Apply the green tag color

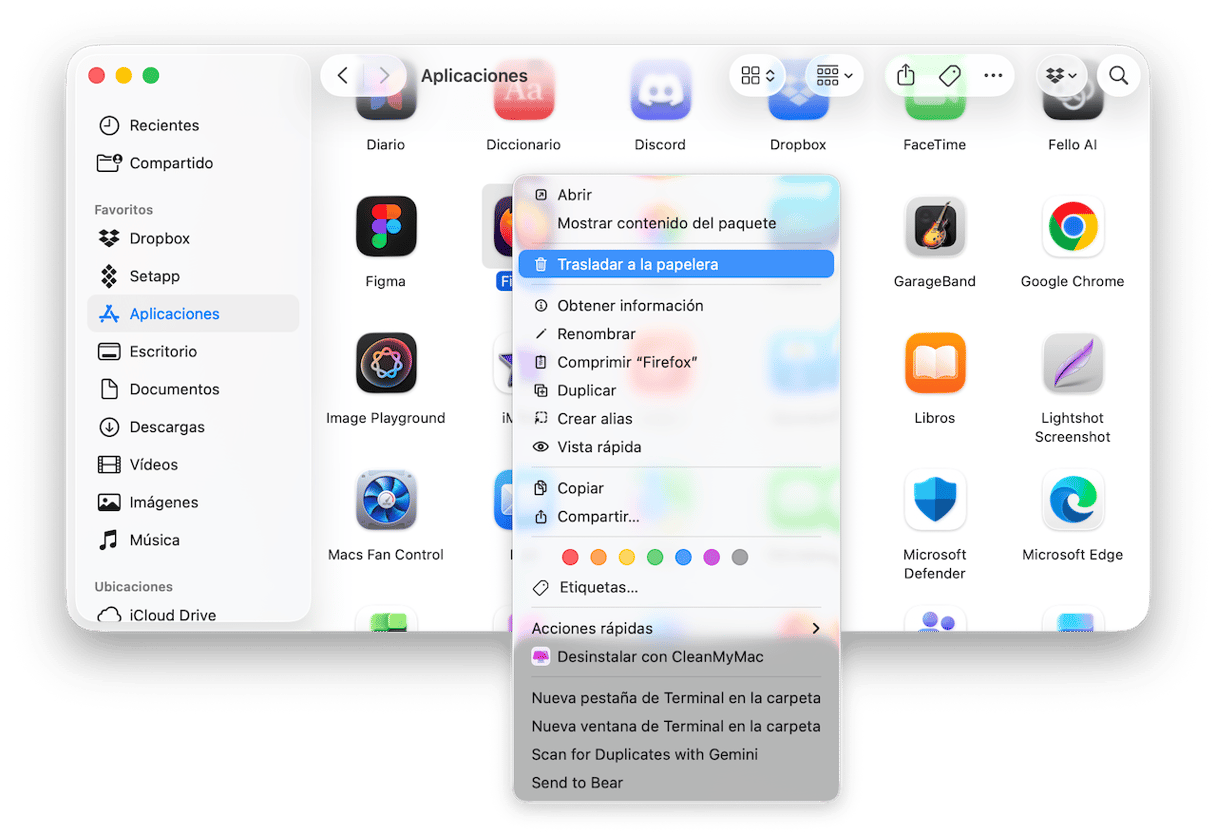point(655,557)
